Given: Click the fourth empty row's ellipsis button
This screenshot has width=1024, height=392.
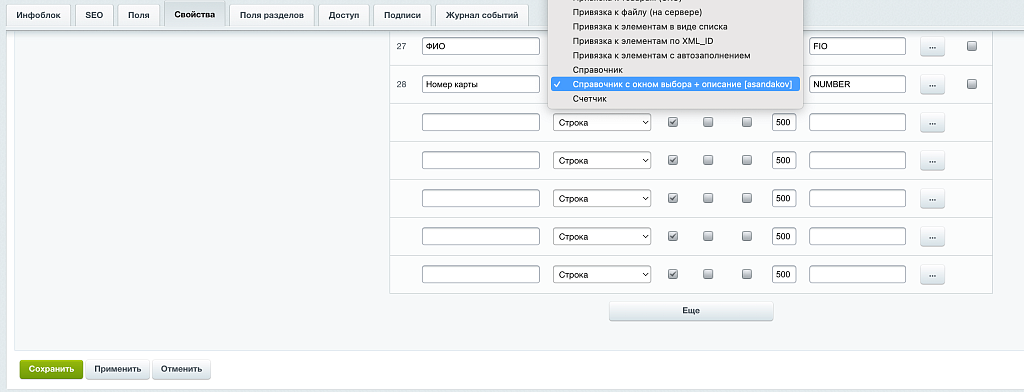Looking at the screenshot, I should (932, 236).
